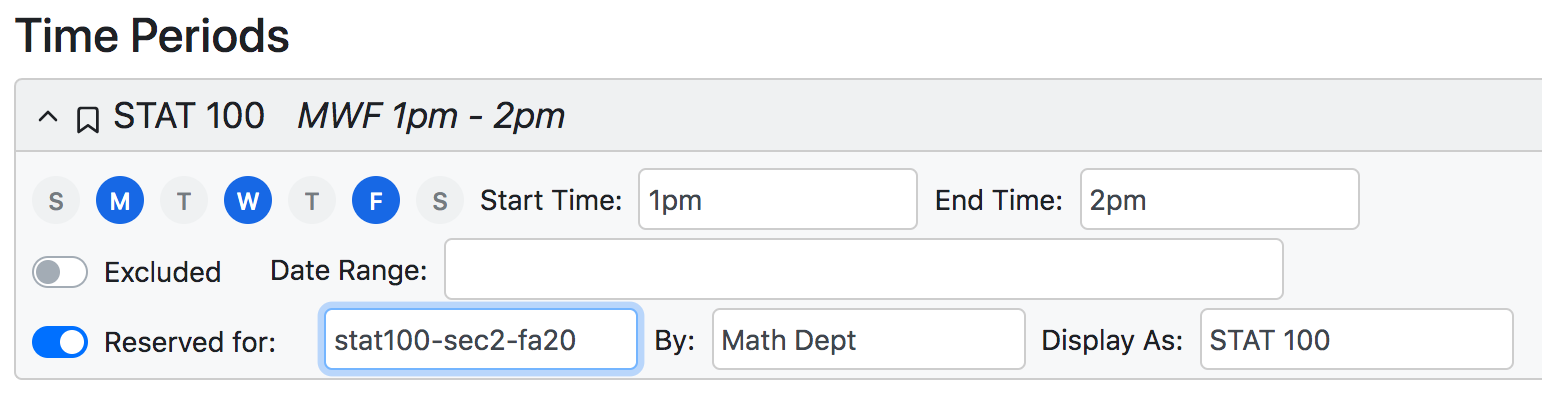Deselect the Friday day circle
The height and width of the screenshot is (394, 1542).
click(x=376, y=200)
